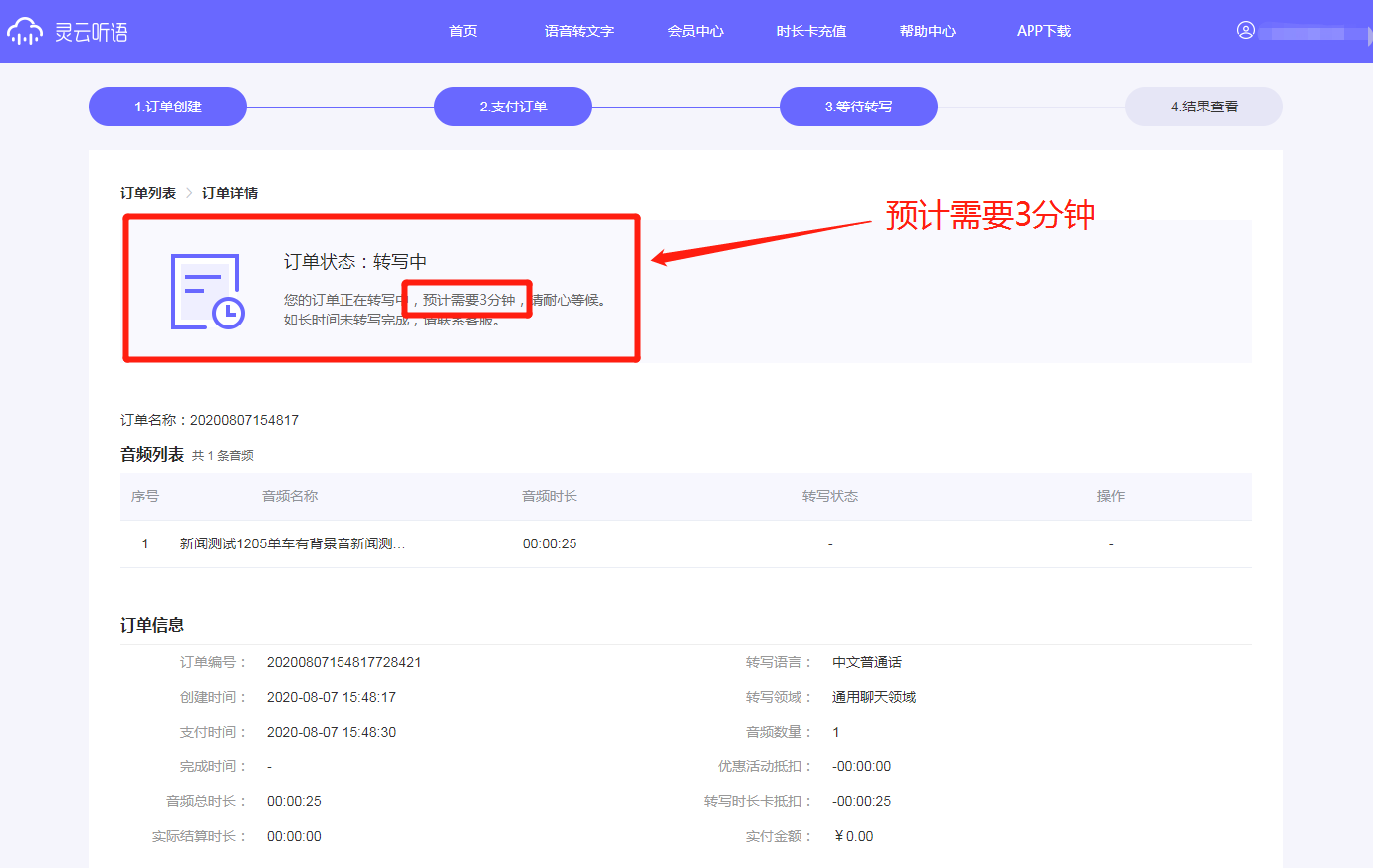The image size is (1373, 868).
Task: Click the 音频时长 column header
Action: (x=550, y=496)
